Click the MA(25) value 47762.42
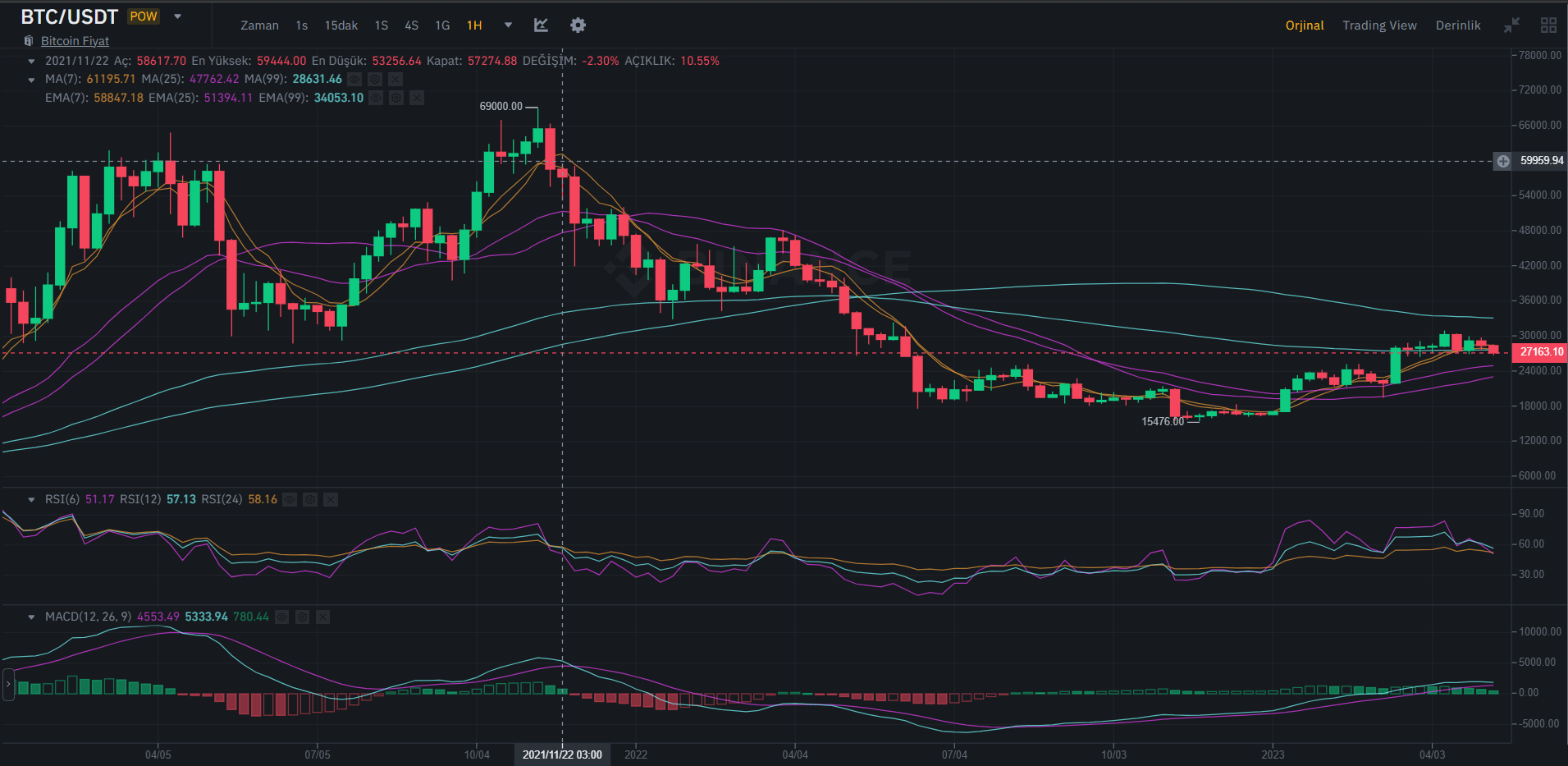The height and width of the screenshot is (766, 1568). pos(214,80)
